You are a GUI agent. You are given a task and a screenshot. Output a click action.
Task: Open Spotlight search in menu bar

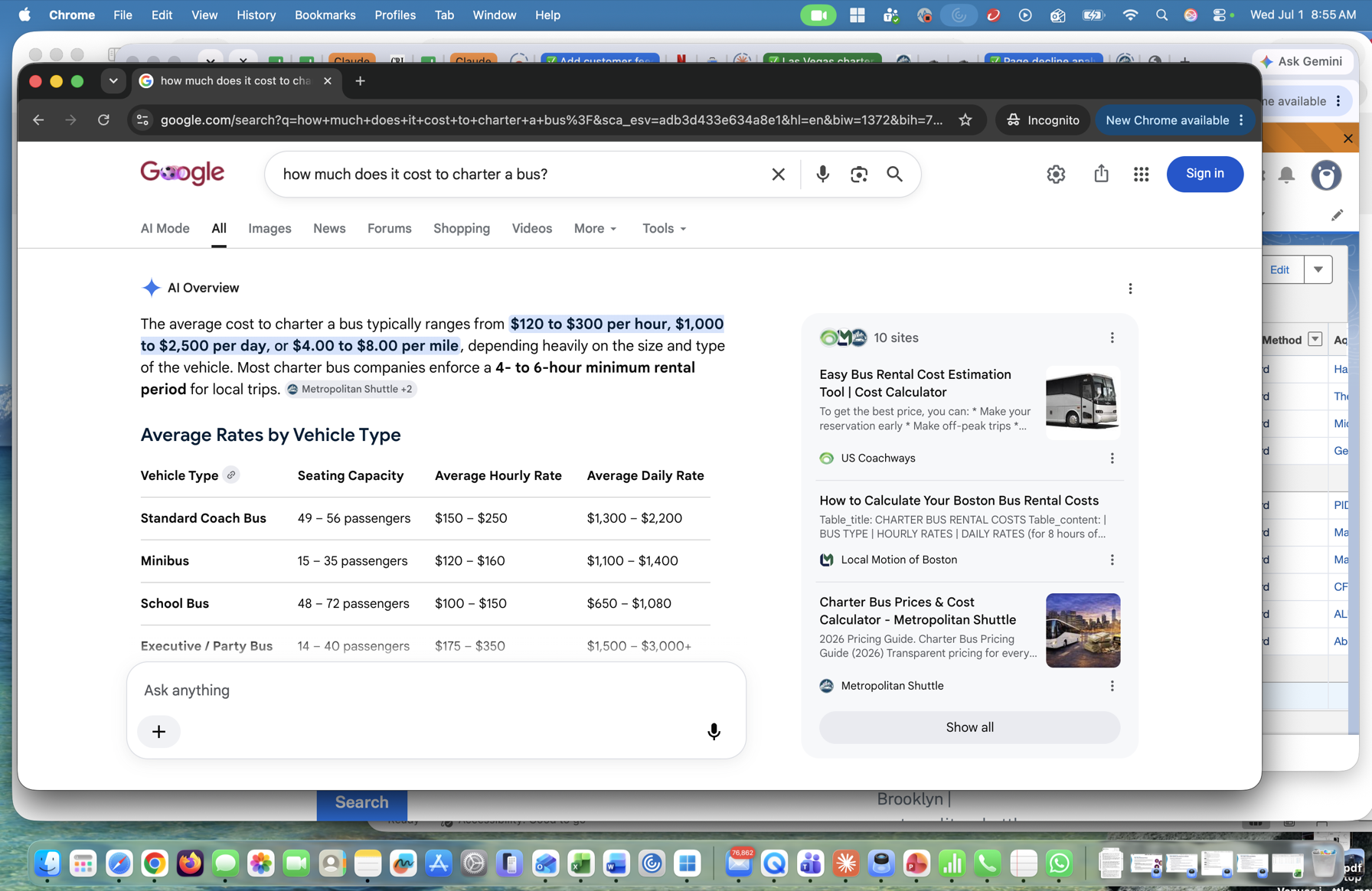click(1161, 15)
